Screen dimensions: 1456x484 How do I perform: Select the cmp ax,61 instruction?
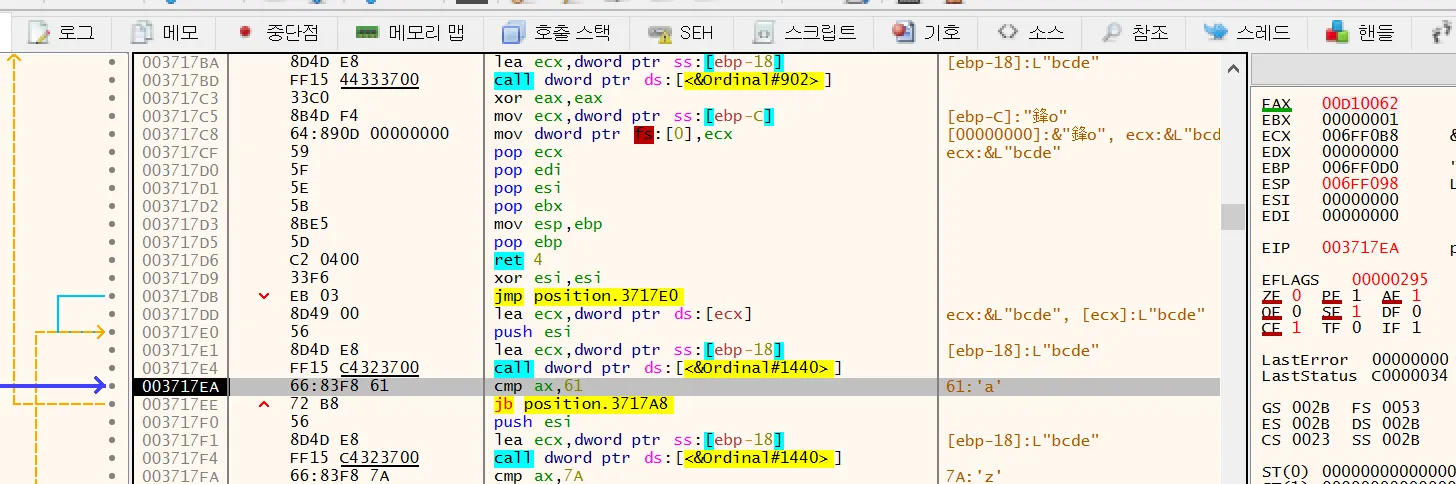coord(539,386)
